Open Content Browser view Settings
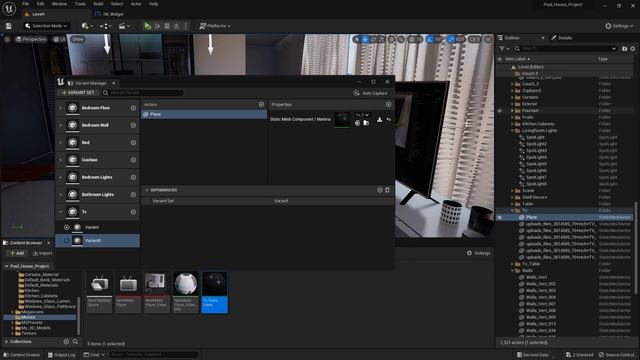The image size is (640, 360). click(478, 253)
